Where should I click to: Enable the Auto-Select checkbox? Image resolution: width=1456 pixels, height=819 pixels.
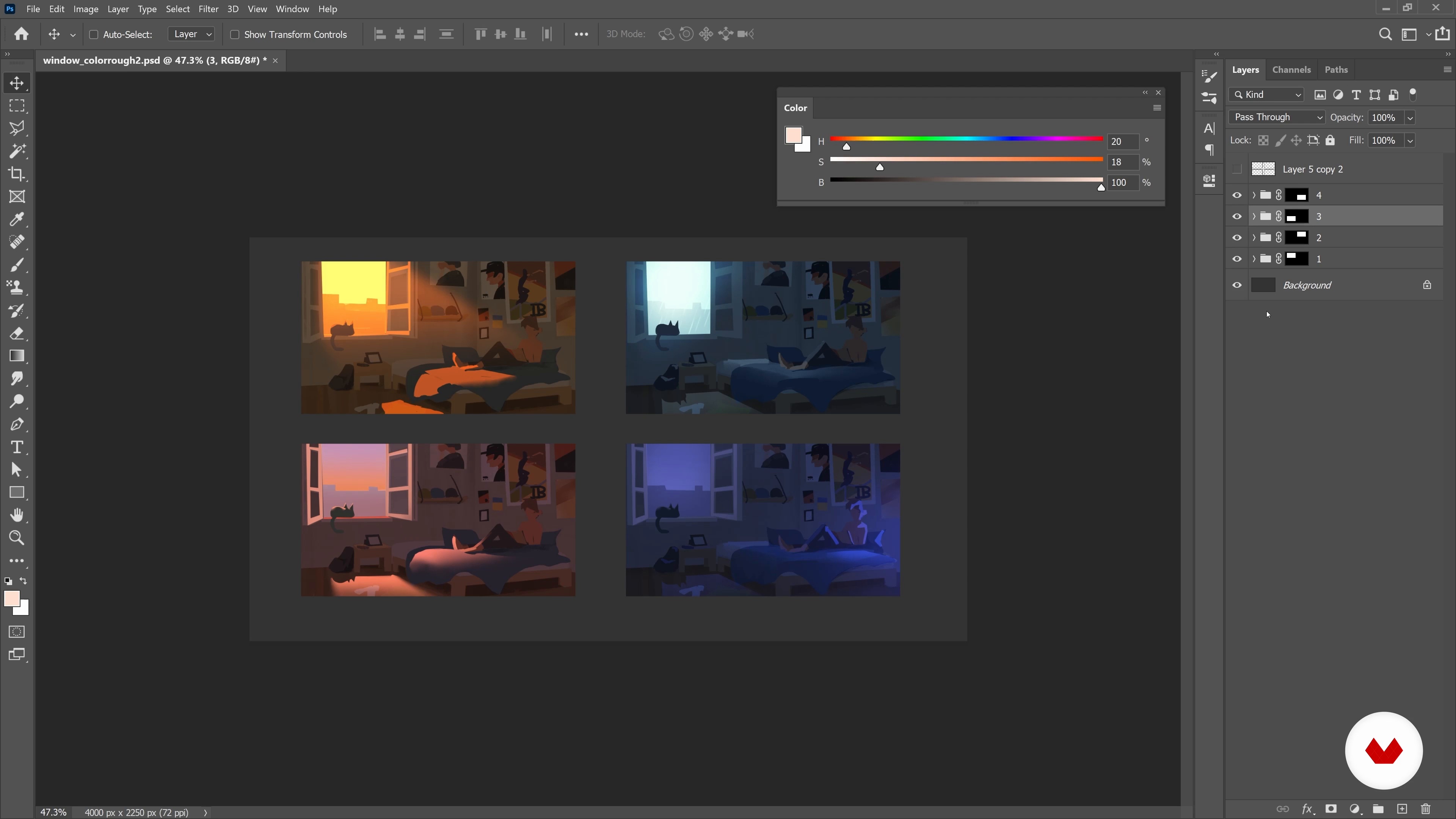(94, 35)
